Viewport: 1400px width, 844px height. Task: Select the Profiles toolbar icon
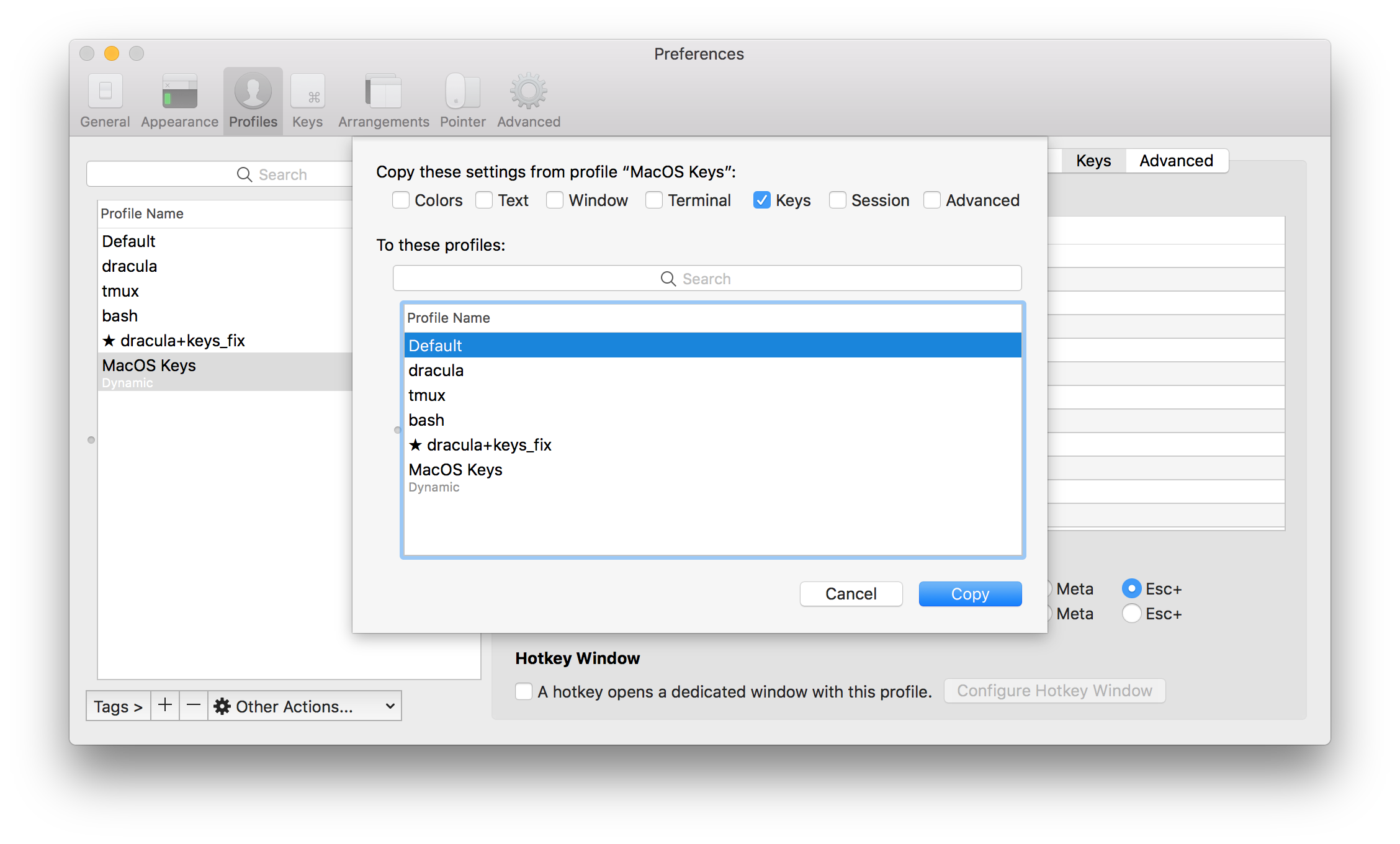253,92
